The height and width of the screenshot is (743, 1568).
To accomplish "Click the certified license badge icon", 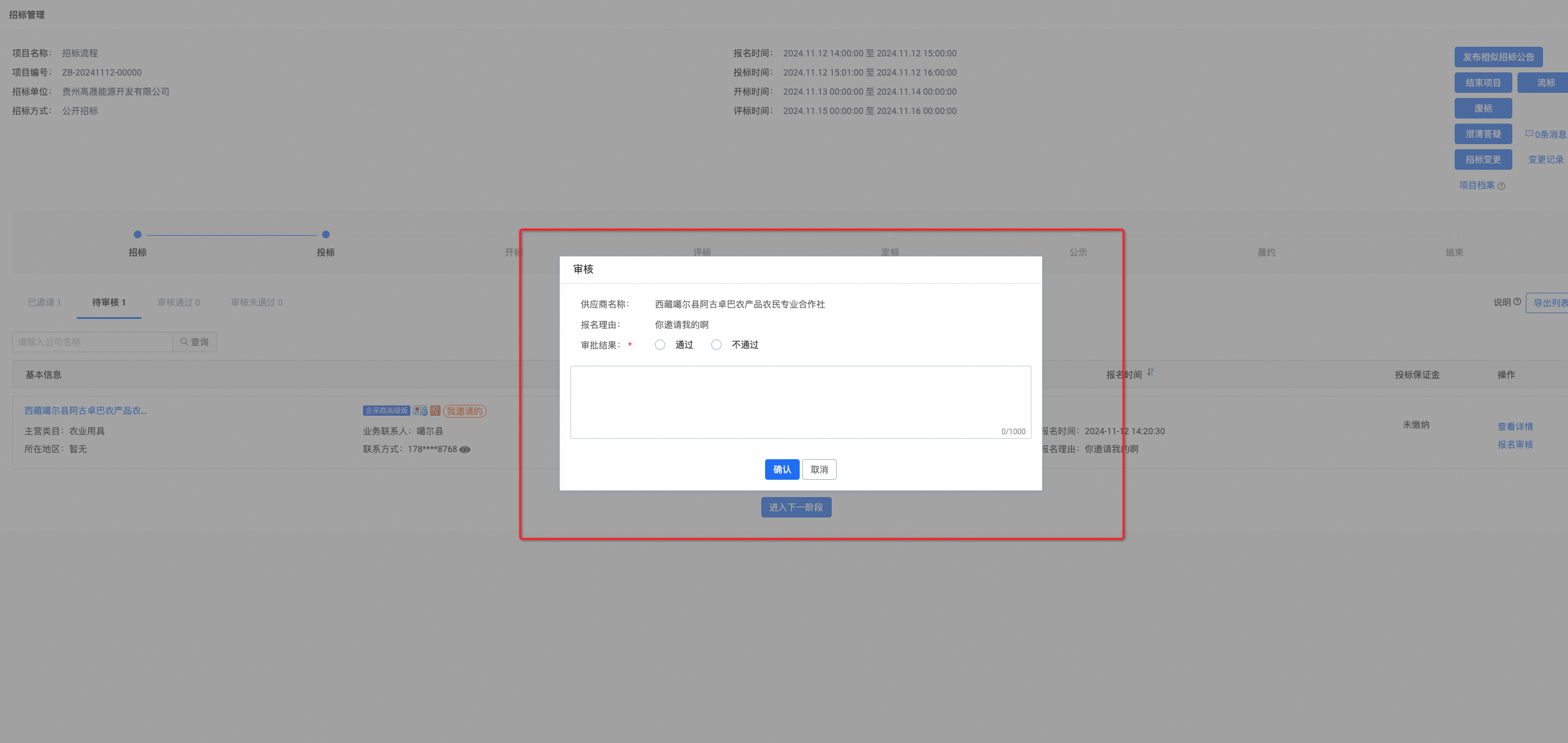I will click(420, 411).
